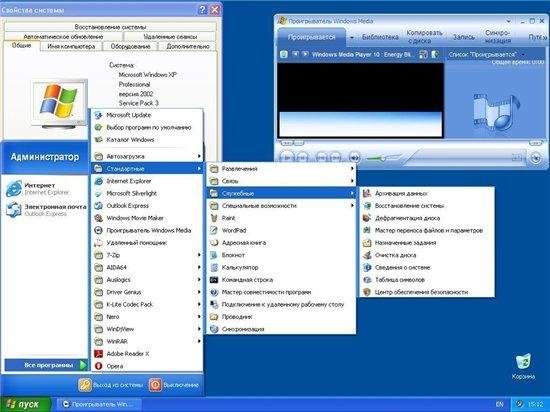The width and height of the screenshot is (550, 412).
Task: Open Библиотека tab in Windows Media Player
Action: coord(380,37)
